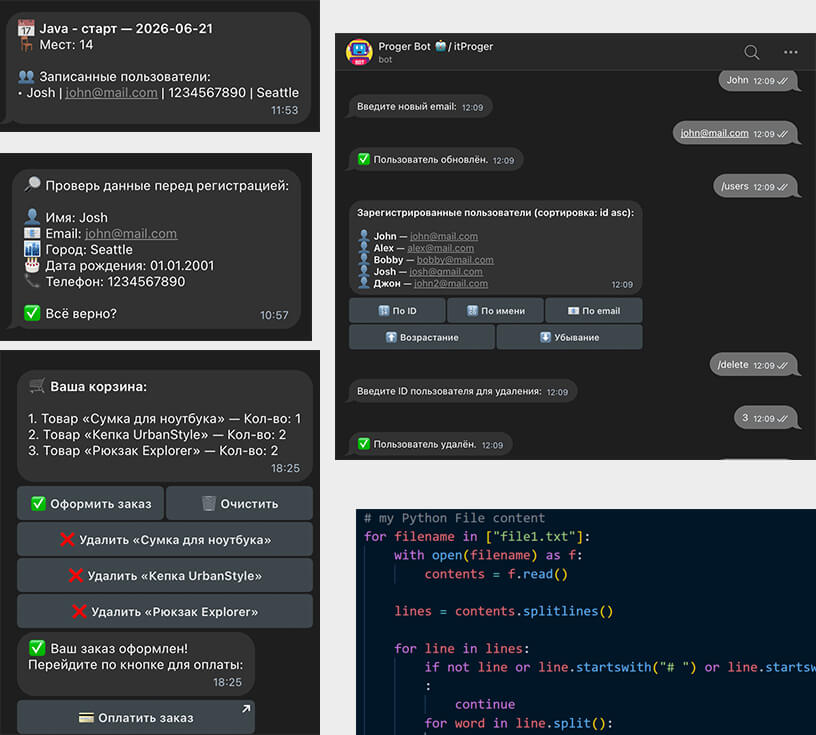Click the person icon beside «Имя: Josh»
The image size is (816, 735).
(x=32, y=217)
